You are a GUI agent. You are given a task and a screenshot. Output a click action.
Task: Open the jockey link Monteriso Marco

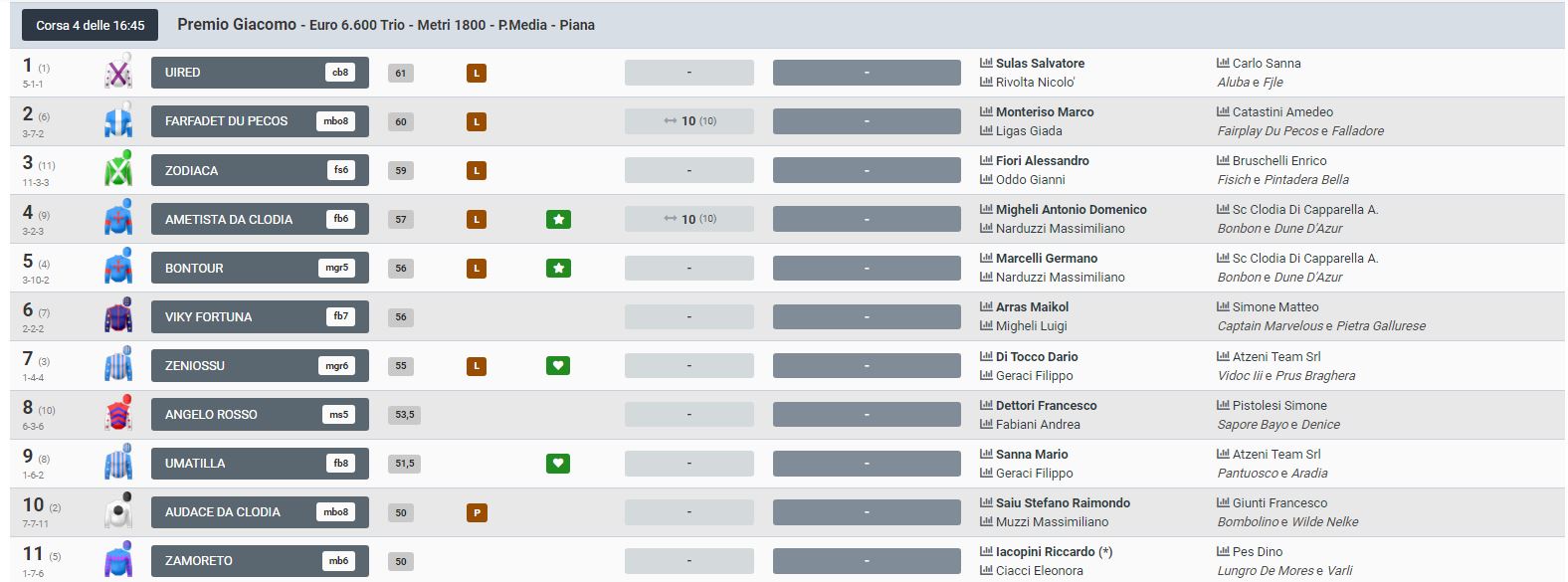click(x=1045, y=111)
